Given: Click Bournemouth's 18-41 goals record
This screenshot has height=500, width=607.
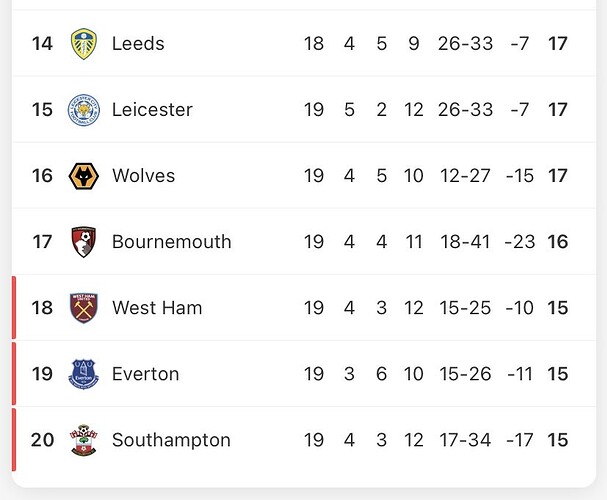Looking at the screenshot, I should point(465,242).
